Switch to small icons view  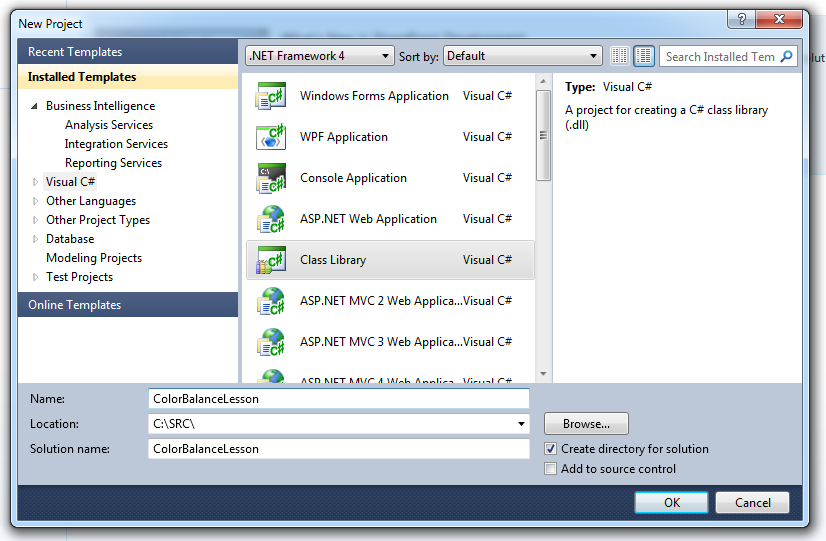pyautogui.click(x=620, y=56)
